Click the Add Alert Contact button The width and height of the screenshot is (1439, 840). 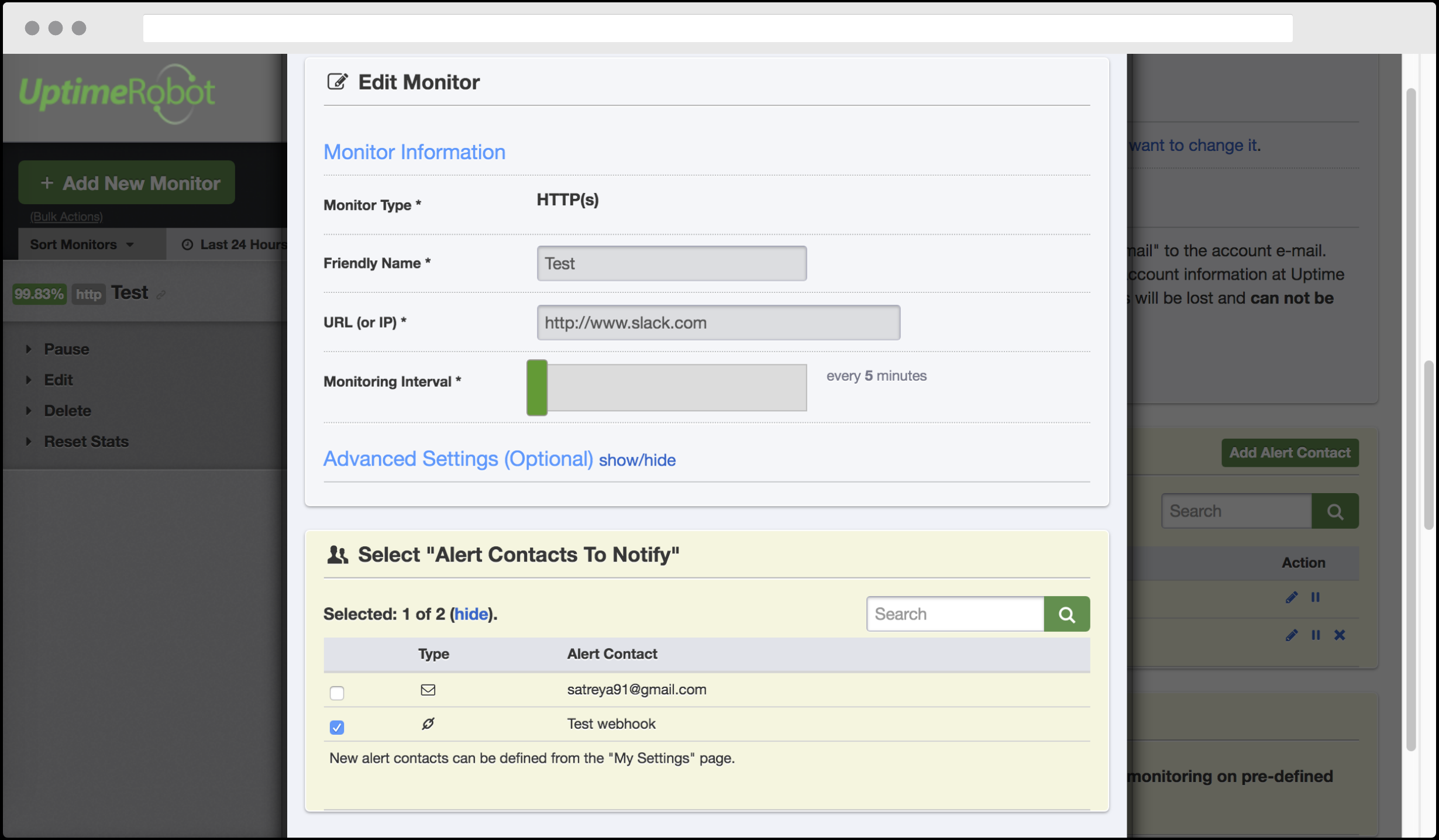click(1289, 453)
